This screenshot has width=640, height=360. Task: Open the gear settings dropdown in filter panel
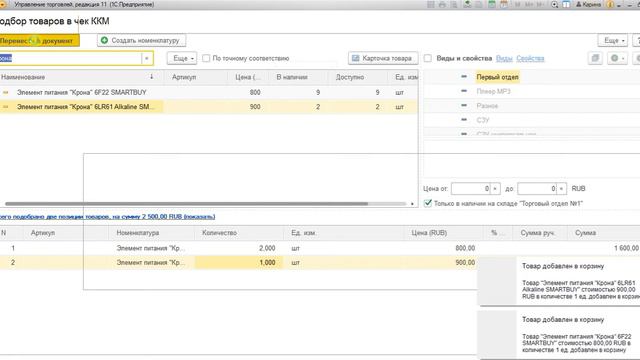(x=617, y=58)
